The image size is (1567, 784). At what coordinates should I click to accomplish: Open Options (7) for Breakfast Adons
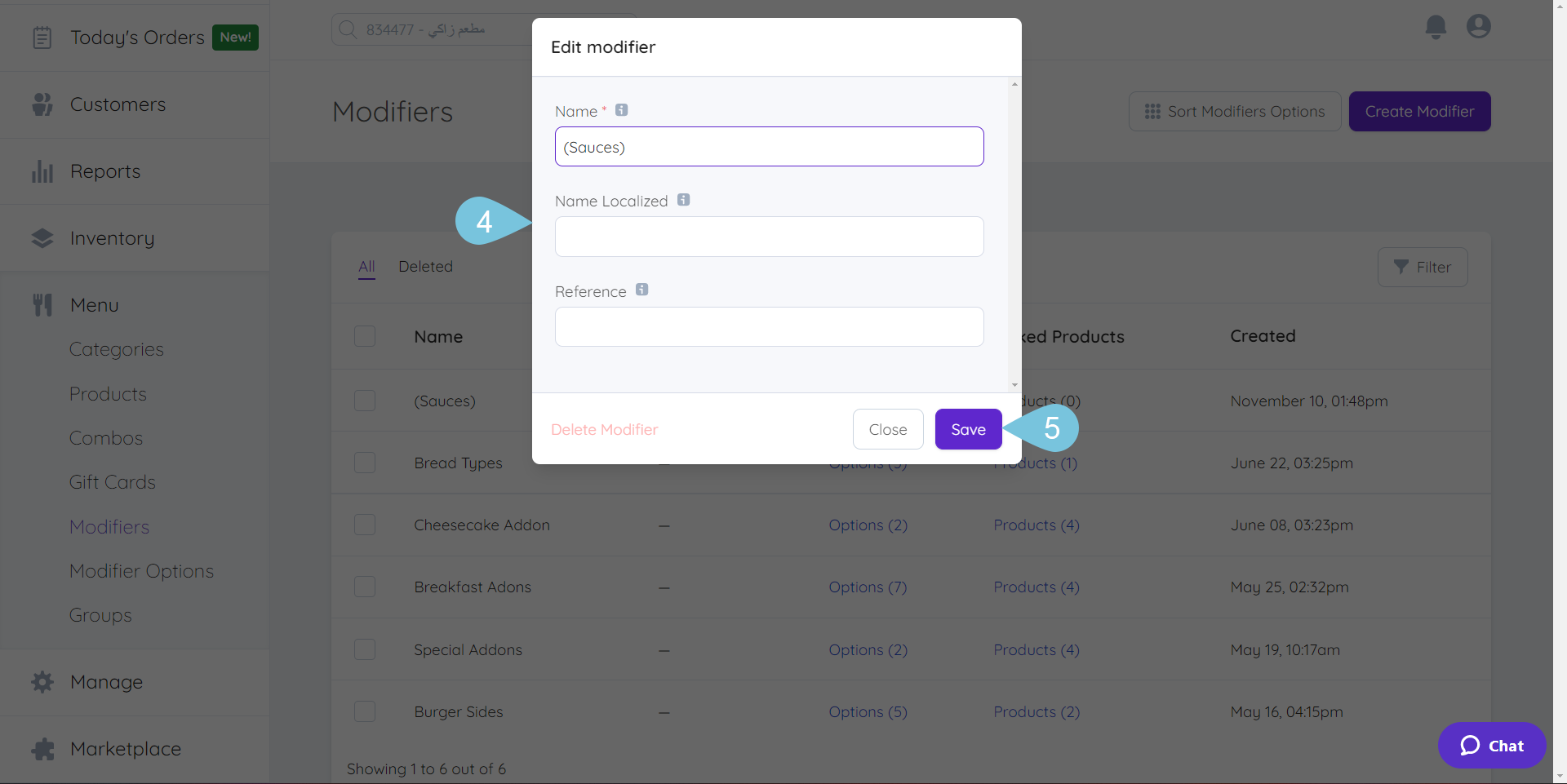click(868, 587)
